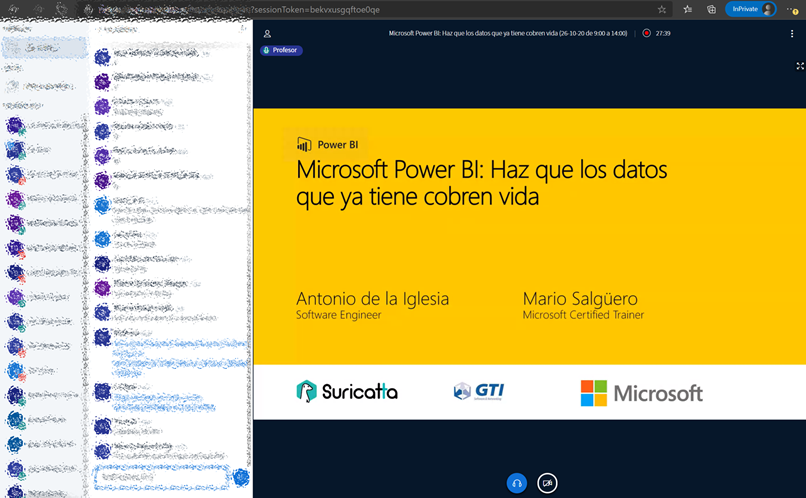Toggle the crossed-out camera button

coord(547,483)
